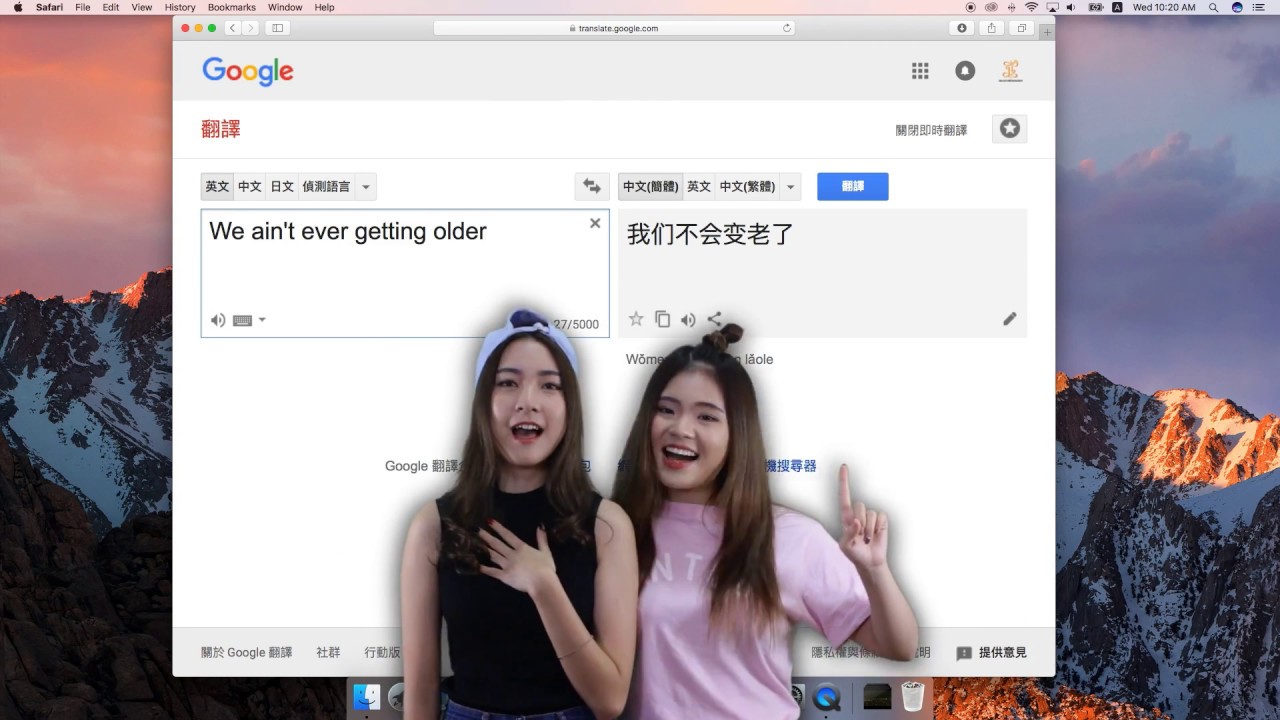Open the History menu
This screenshot has height=720, width=1280.
[180, 7]
